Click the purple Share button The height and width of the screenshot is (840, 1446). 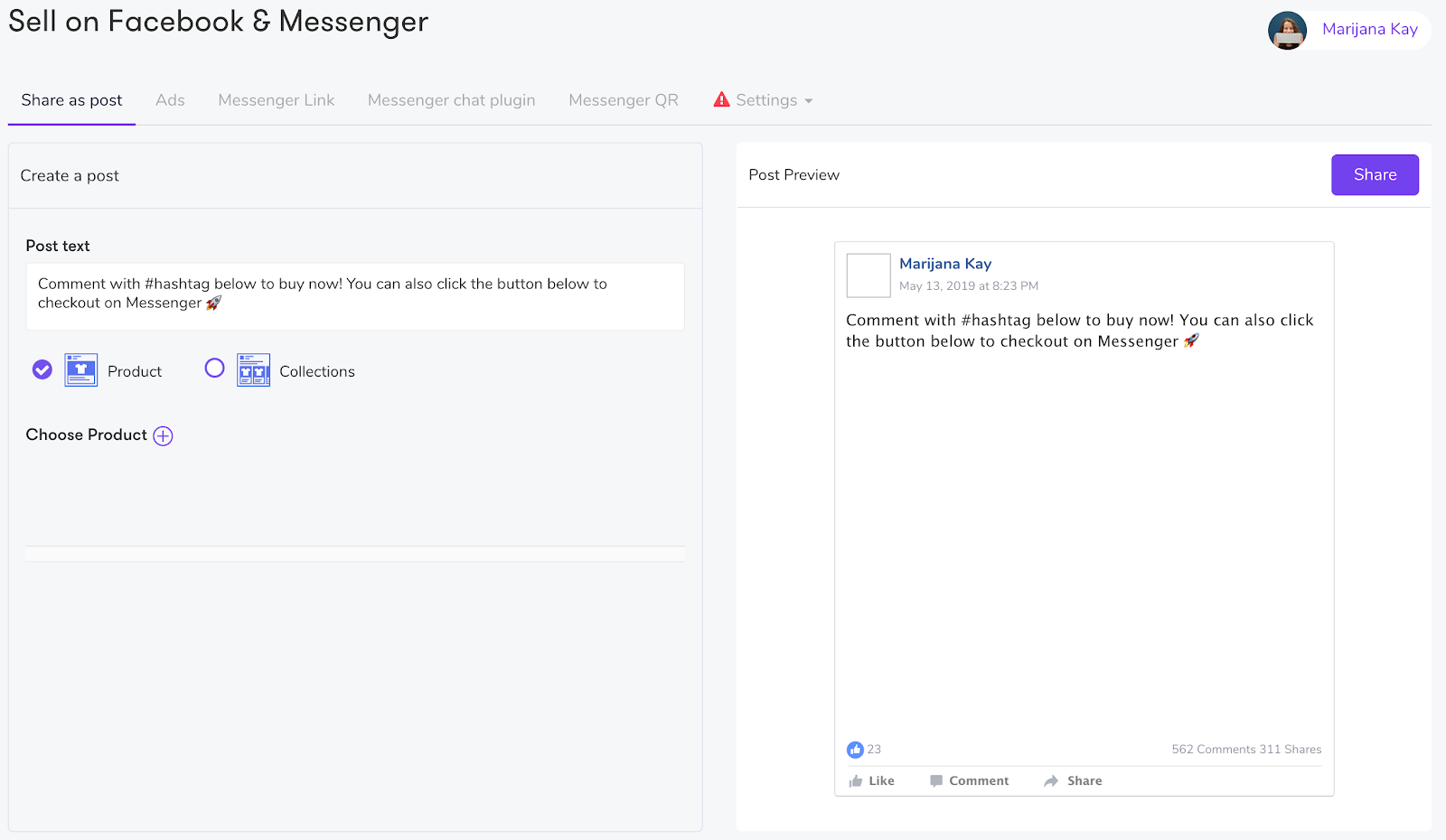1375,175
